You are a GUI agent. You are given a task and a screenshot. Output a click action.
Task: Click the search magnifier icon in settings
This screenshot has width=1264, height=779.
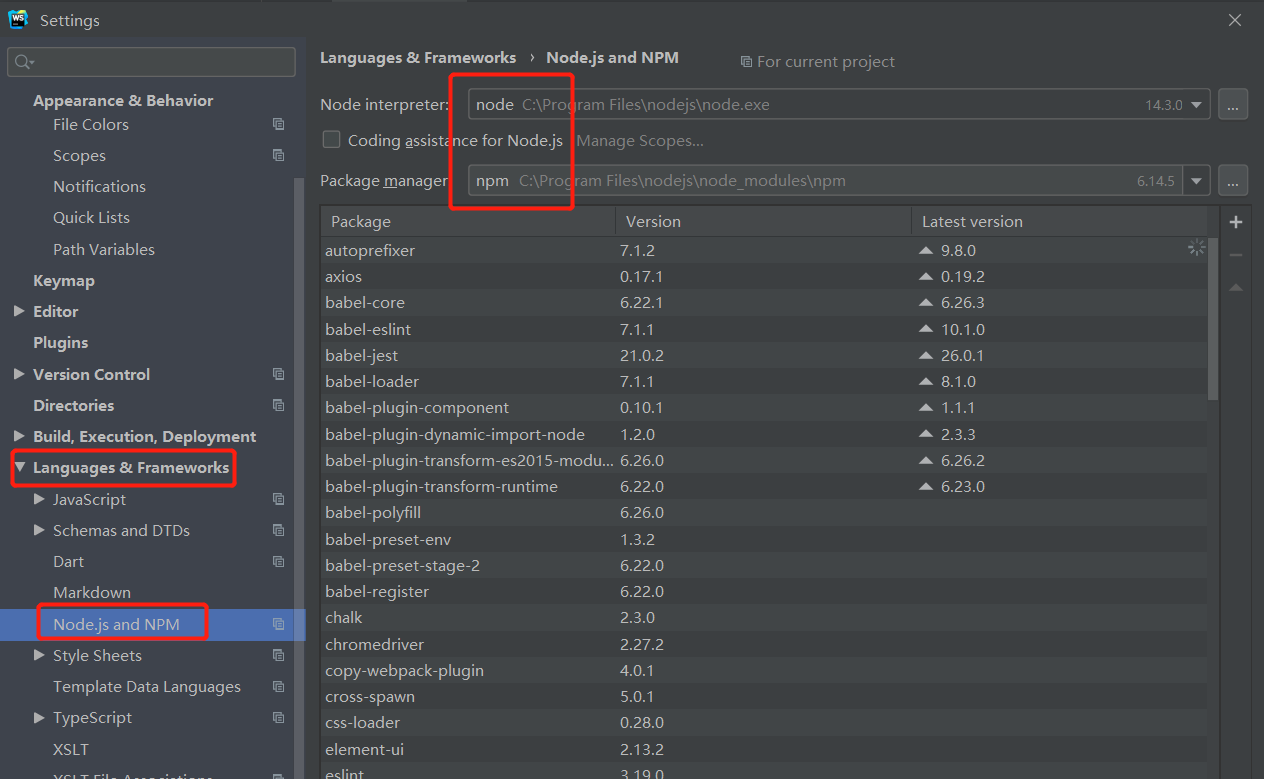tap(24, 62)
